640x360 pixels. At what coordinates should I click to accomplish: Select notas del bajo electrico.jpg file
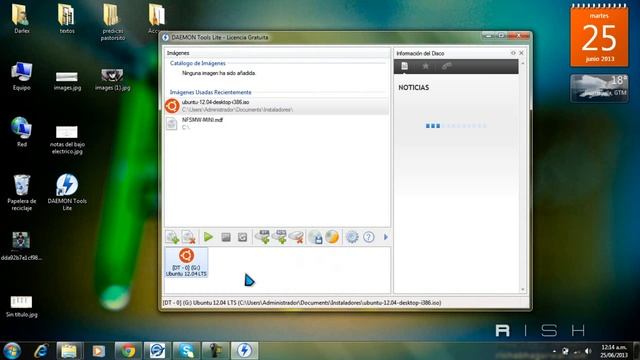67,140
